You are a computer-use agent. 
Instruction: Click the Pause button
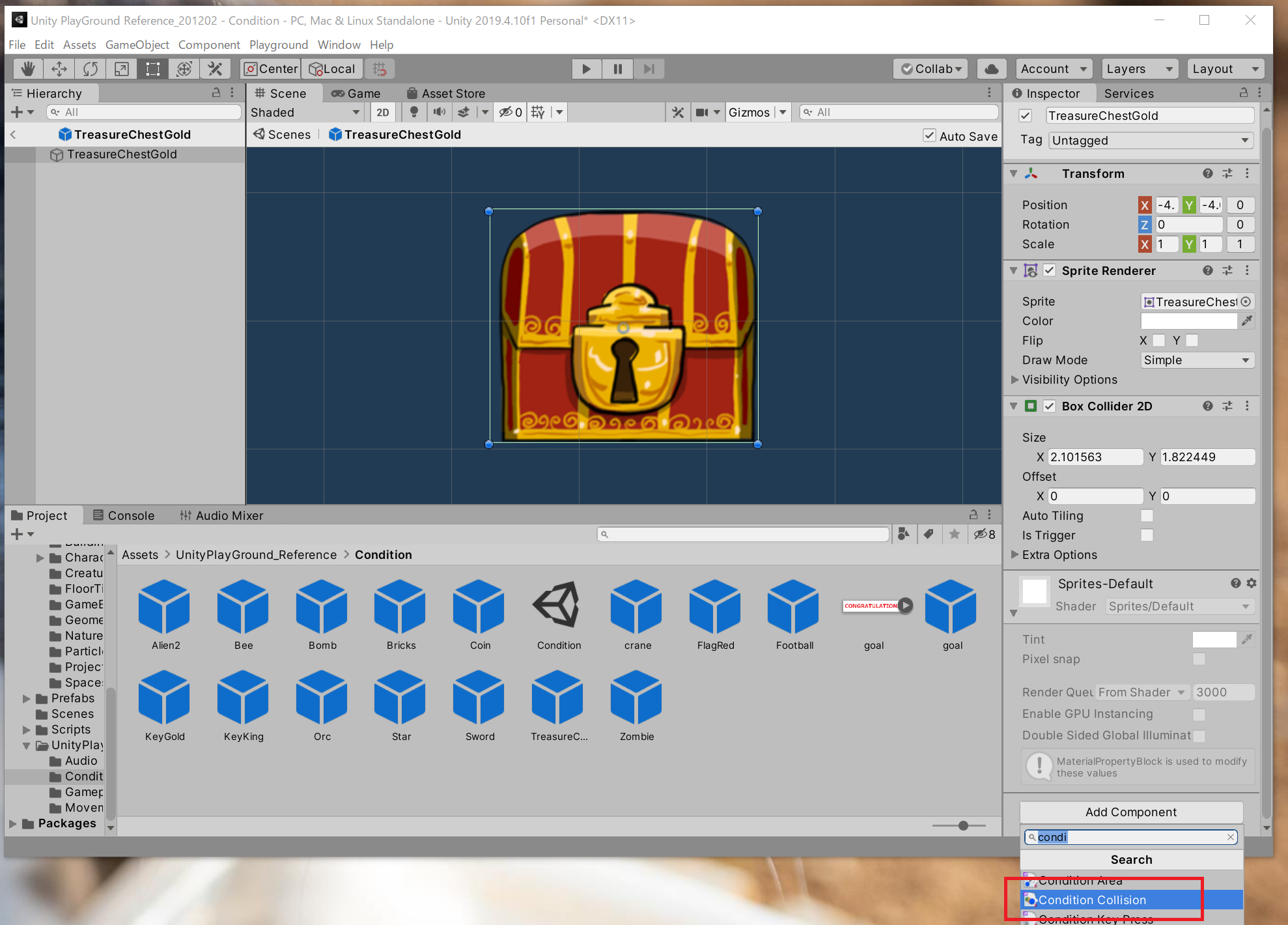point(617,69)
